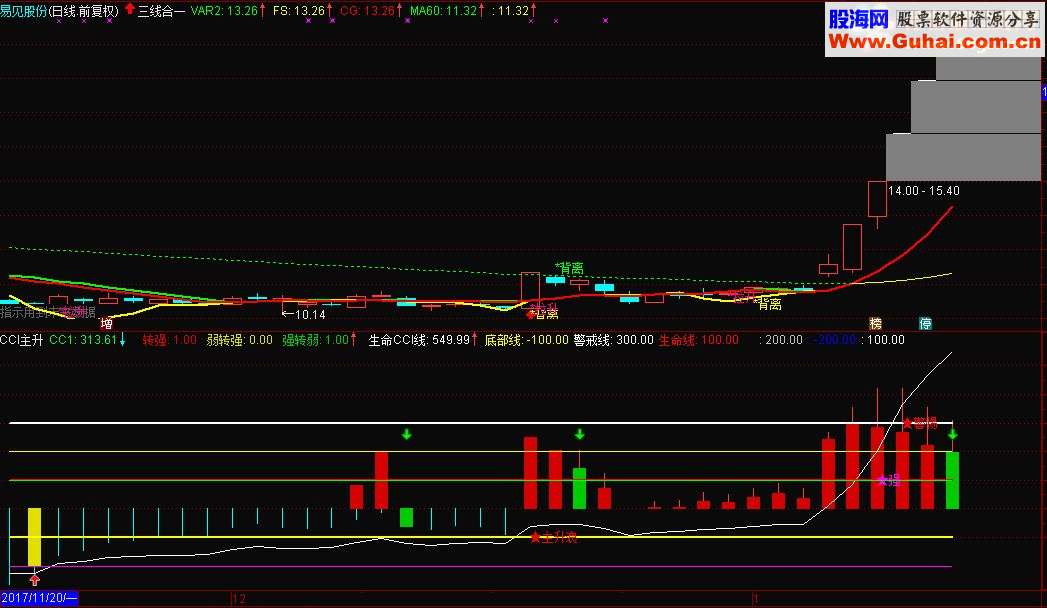Viewport: 1047px width, 608px height.
Task: Select the CCI主升 indicator name
Action: pos(22,340)
